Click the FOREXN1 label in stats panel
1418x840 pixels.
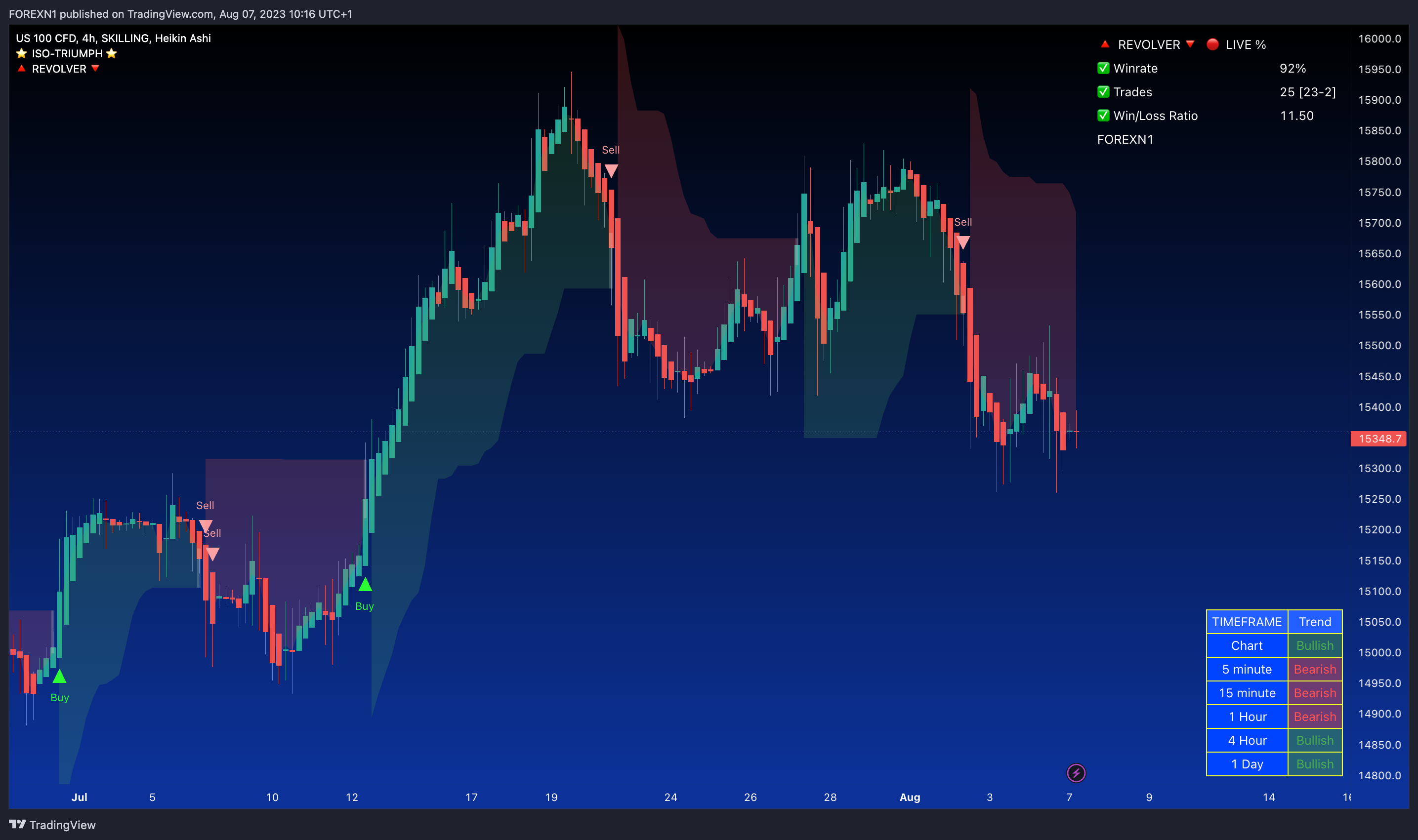click(1125, 139)
